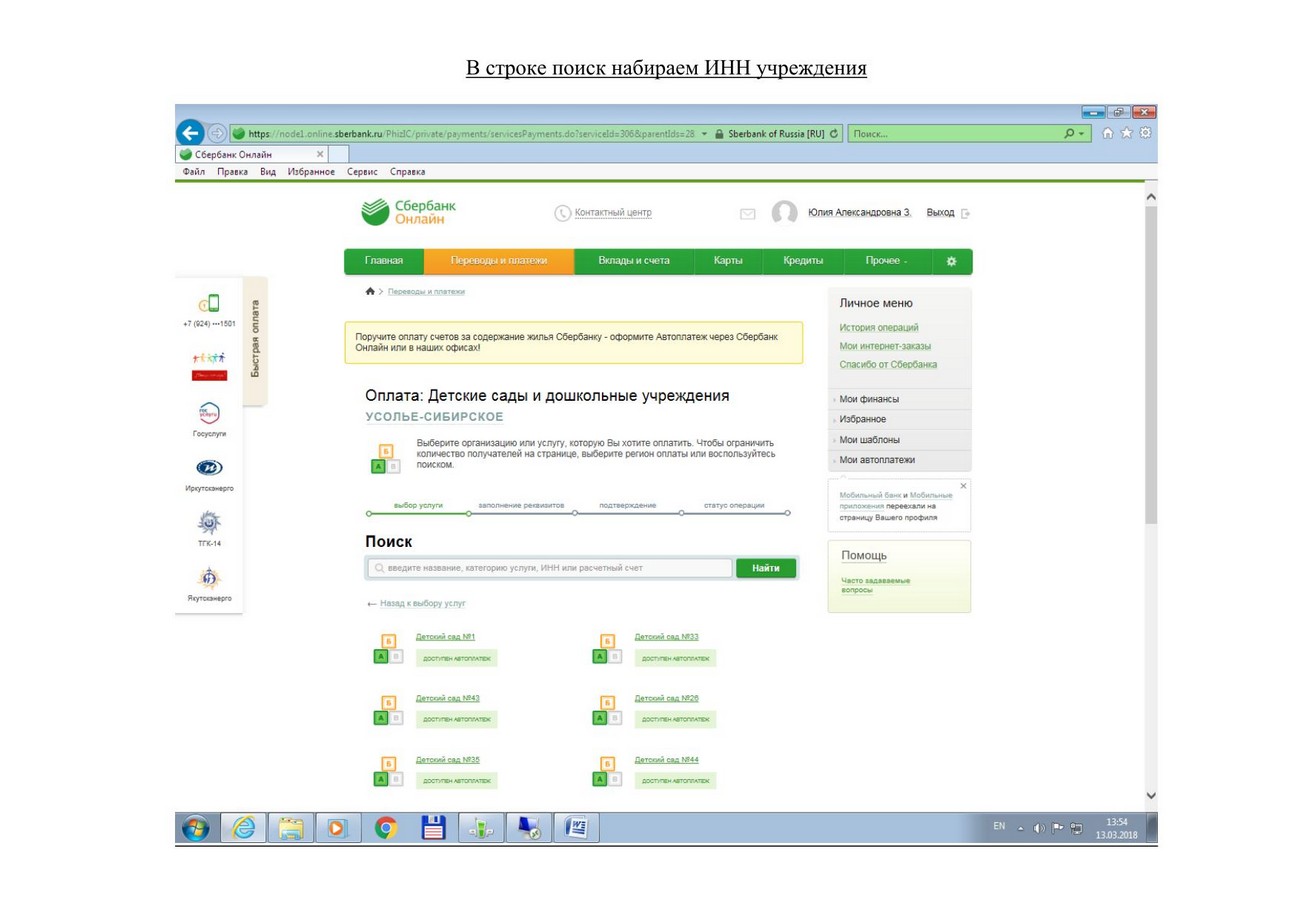Viewport: 1300px width, 920px height.
Task: Click the browser back arrow button
Action: click(x=191, y=133)
